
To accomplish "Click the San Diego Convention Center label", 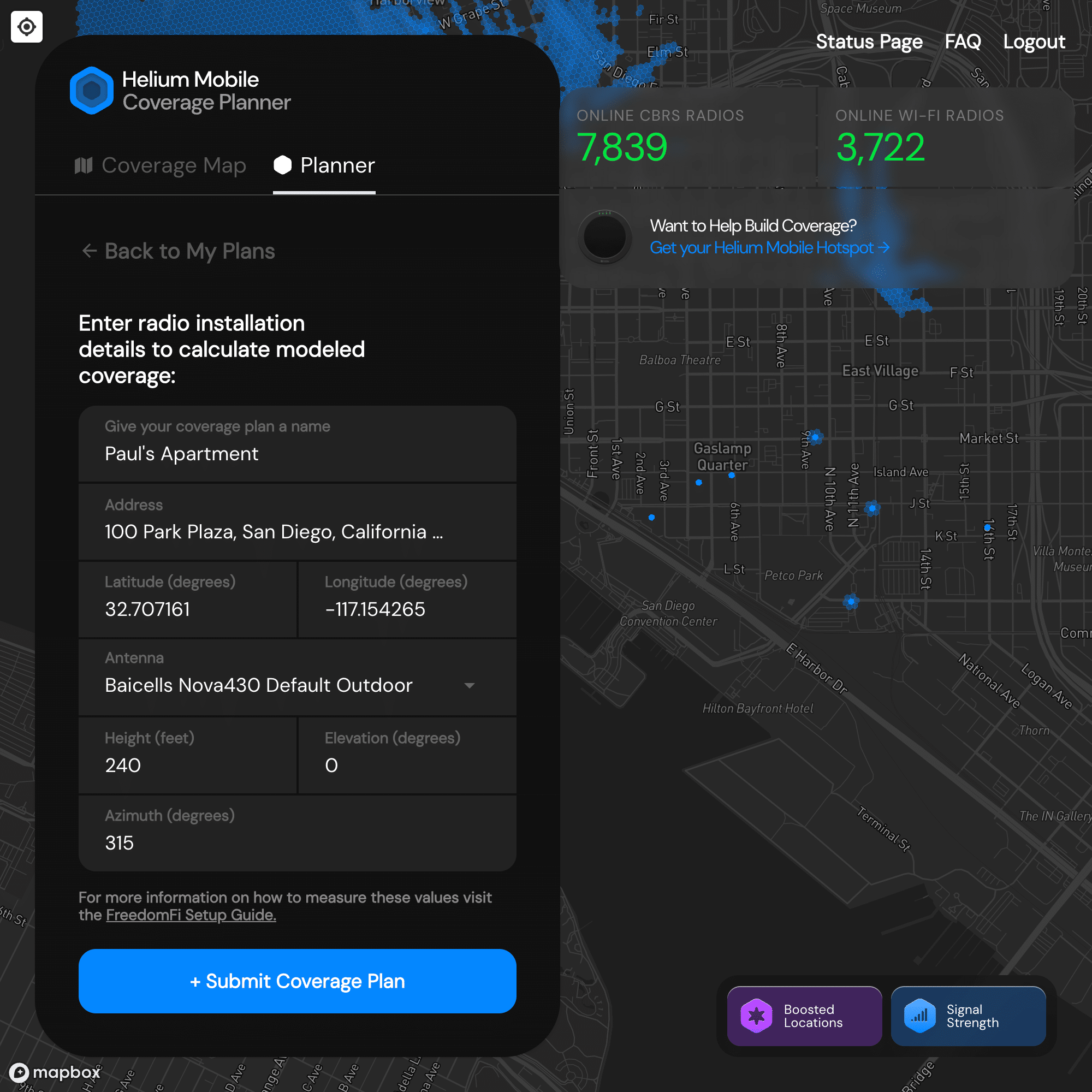I will pos(668,613).
